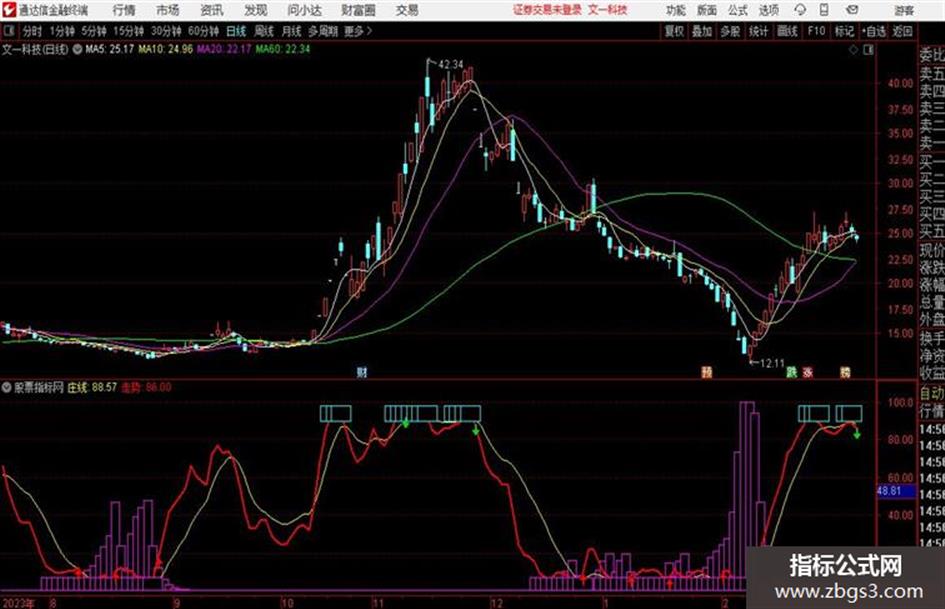This screenshot has width=945, height=609.
Task: Click the 统计 statistics button
Action: [759, 31]
